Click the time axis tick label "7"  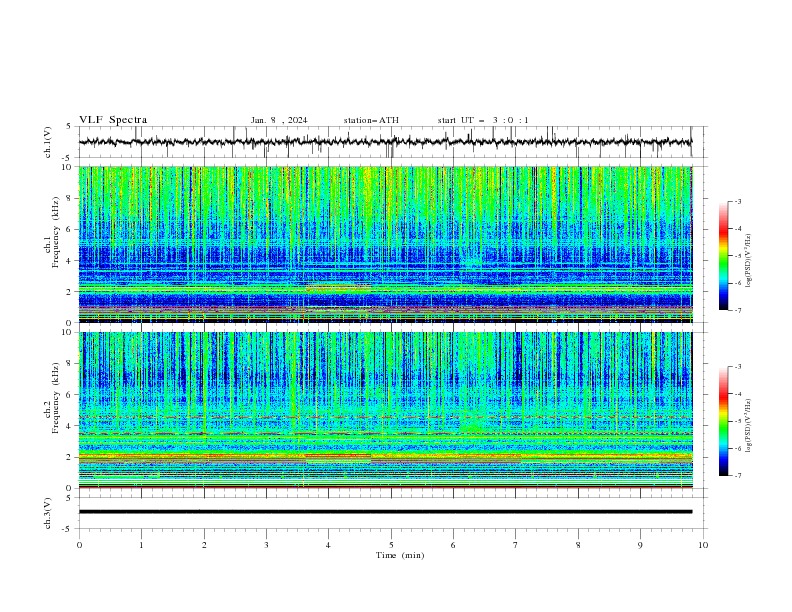(x=516, y=545)
